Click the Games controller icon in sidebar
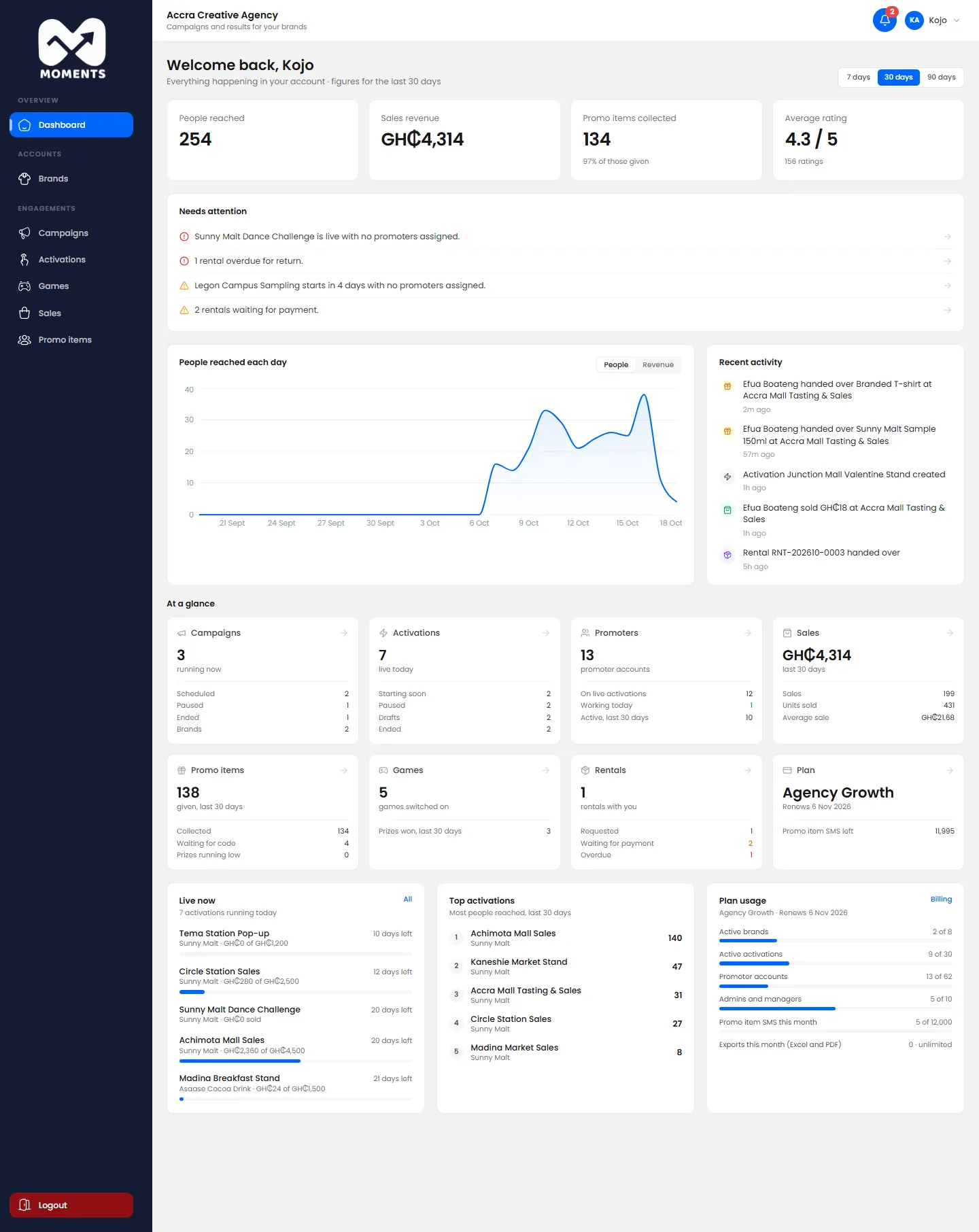 [24, 286]
